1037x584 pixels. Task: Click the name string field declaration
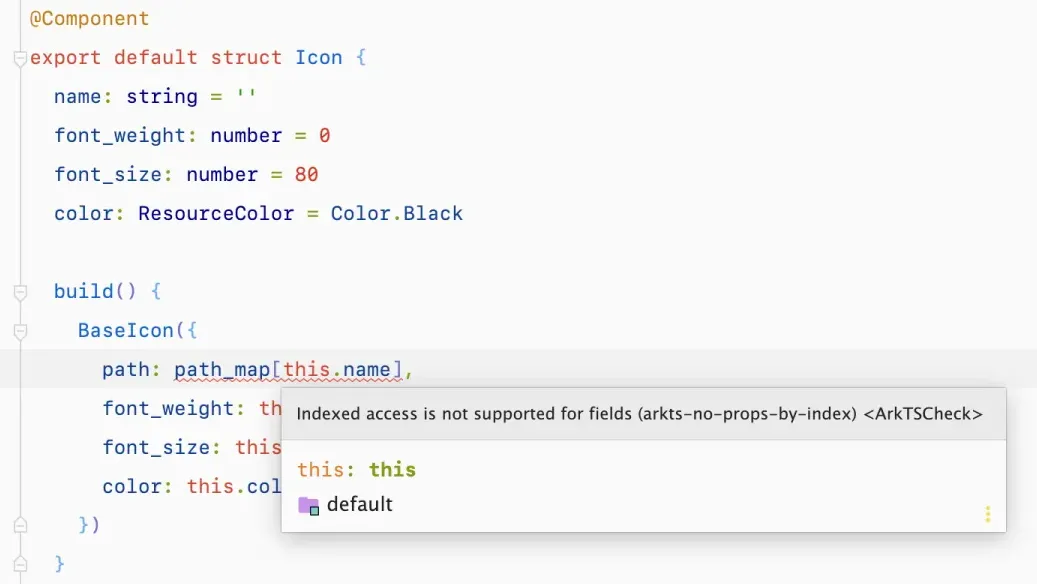pos(78,96)
